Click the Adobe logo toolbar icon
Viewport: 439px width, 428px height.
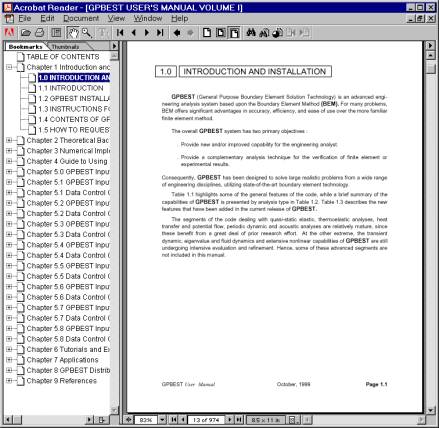pos(9,33)
